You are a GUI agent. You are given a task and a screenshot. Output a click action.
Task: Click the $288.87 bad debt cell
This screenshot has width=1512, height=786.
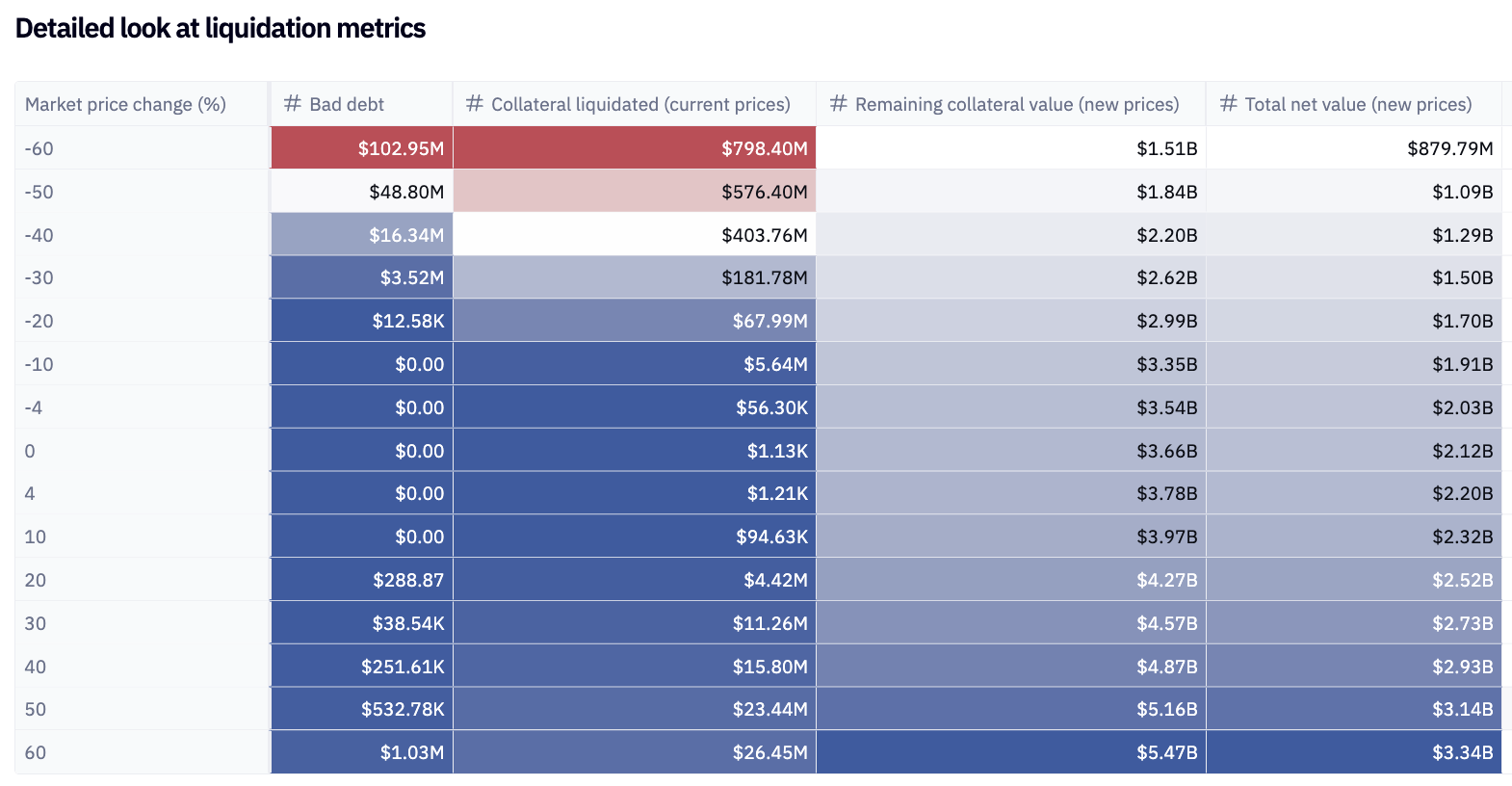pyautogui.click(x=362, y=580)
